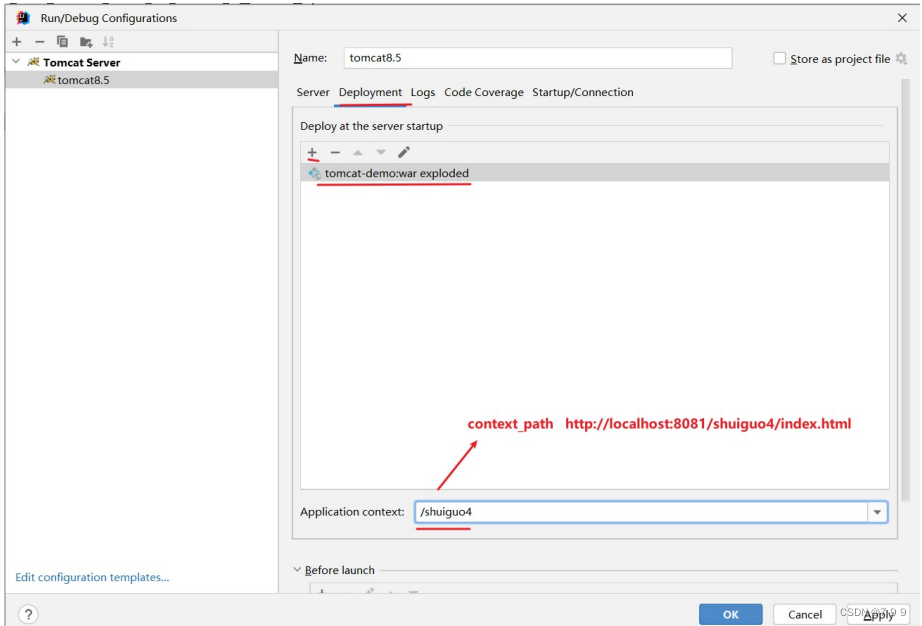Viewport: 922px width, 626px height.
Task: Click the 'Application context:' label
Action: [352, 512]
